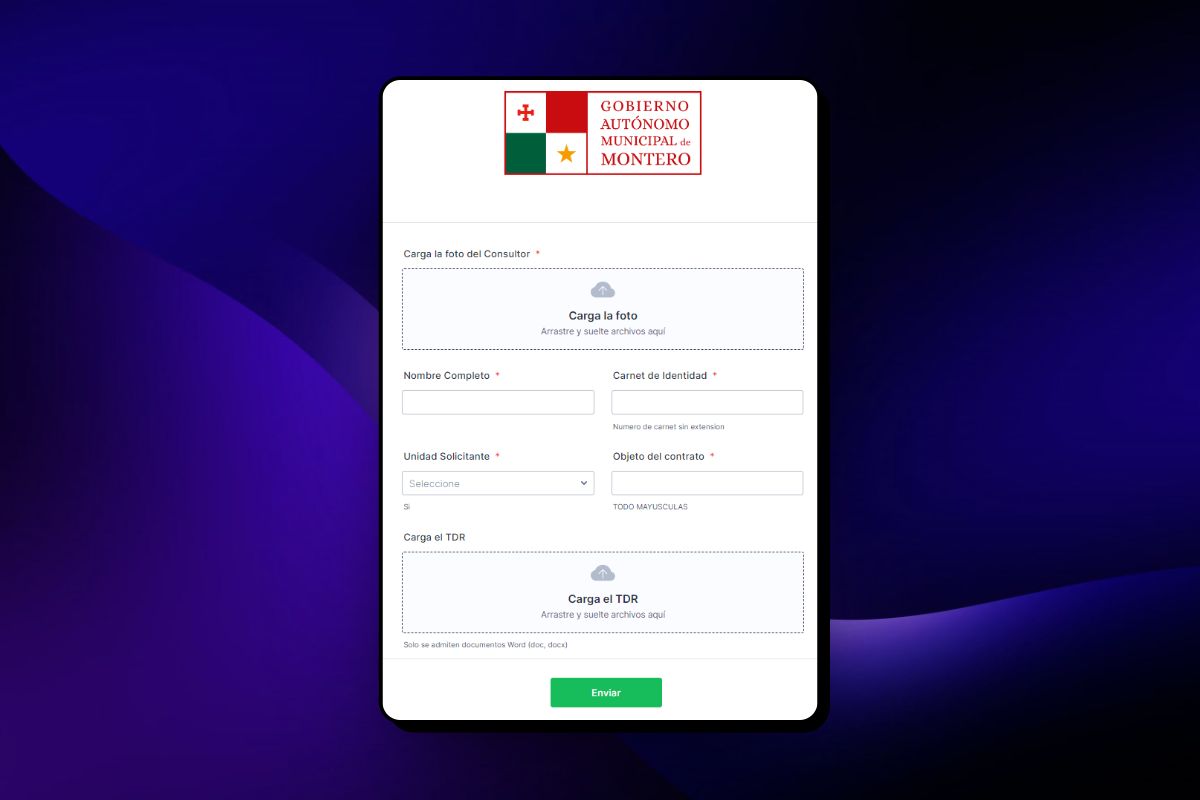Click the Carnet de Identidad field label
Screen dimensions: 1200x800
pyautogui.click(x=660, y=376)
